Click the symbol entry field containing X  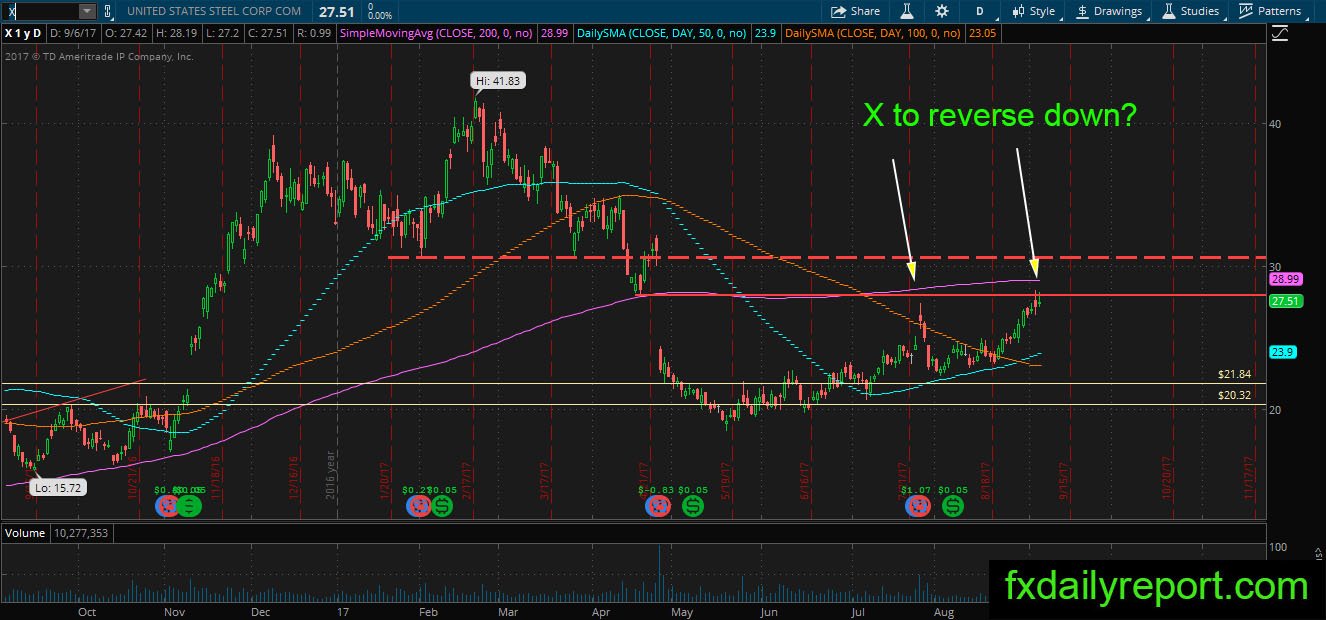tap(40, 11)
